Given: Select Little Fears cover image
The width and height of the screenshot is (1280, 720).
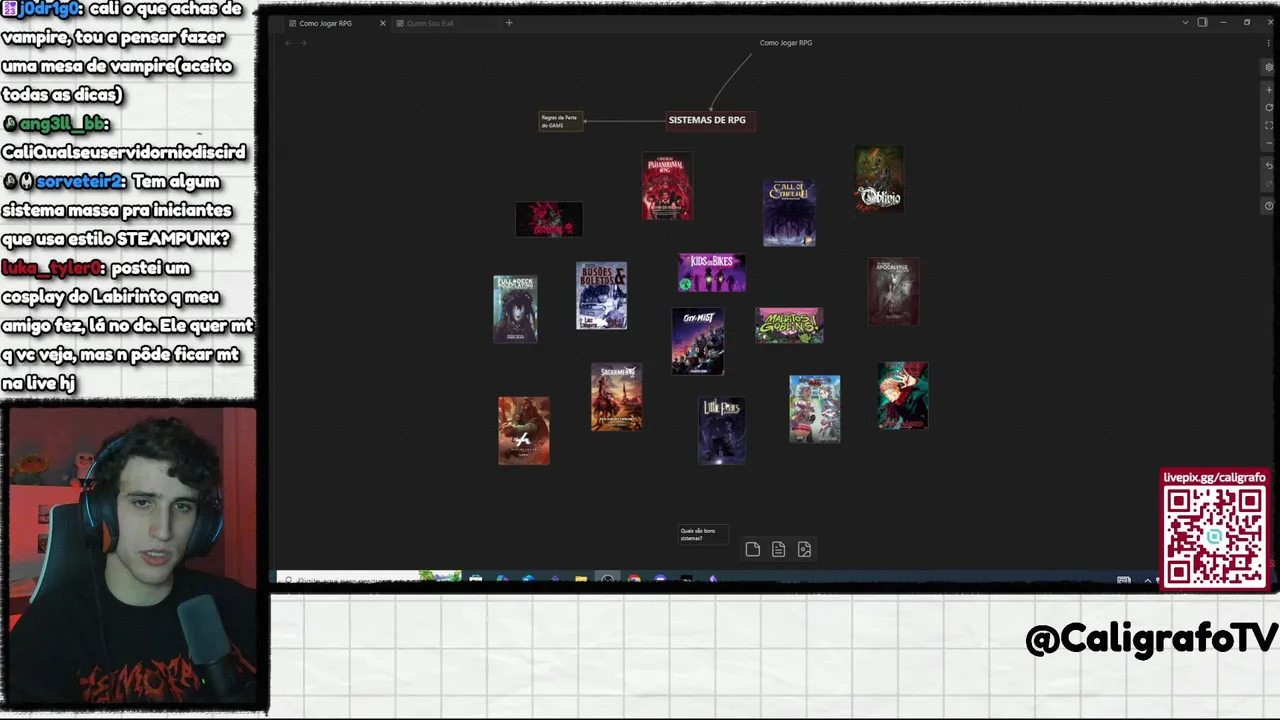Looking at the screenshot, I should coord(722,431).
